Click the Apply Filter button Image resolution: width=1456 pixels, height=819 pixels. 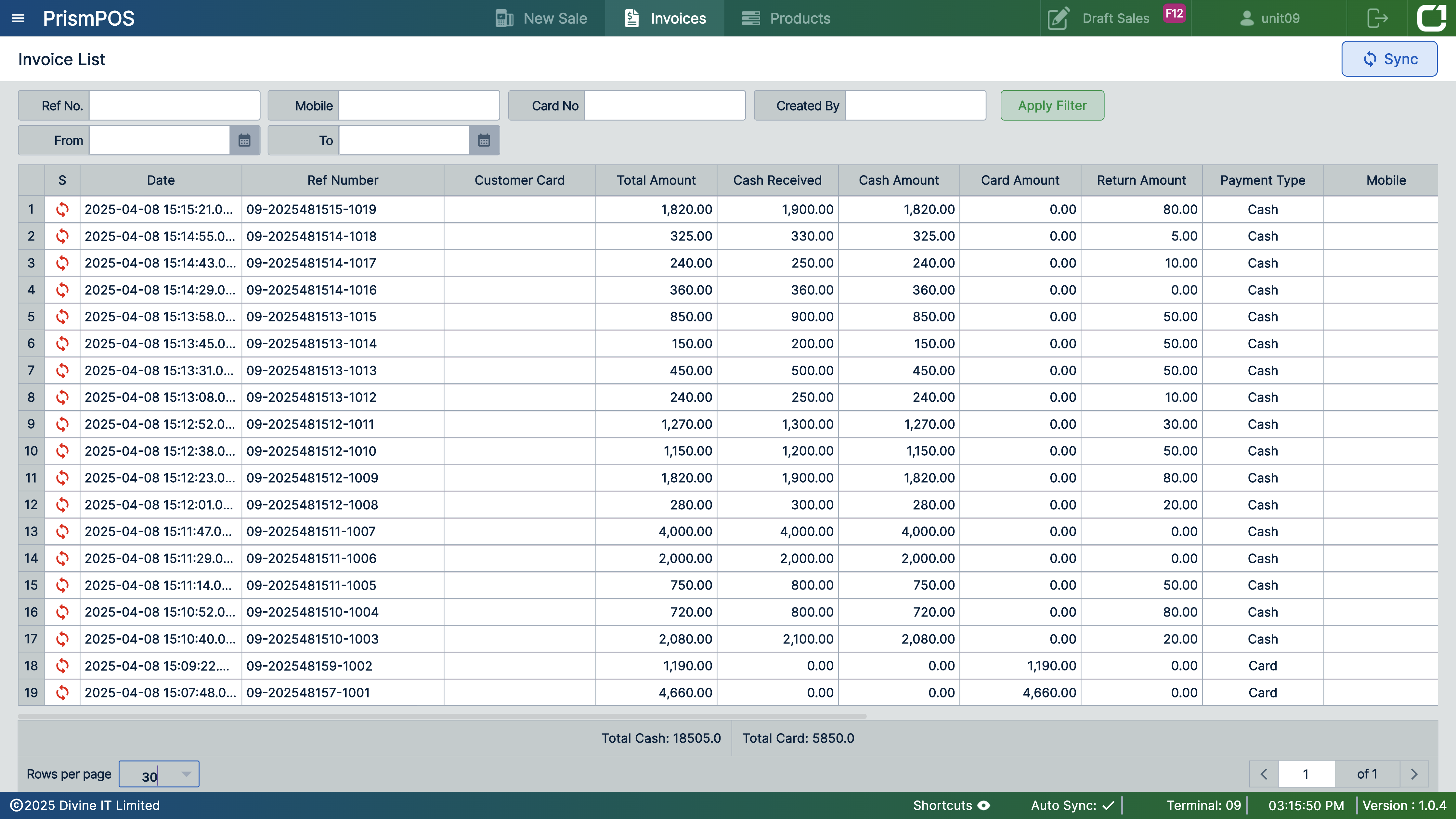[1052, 105]
